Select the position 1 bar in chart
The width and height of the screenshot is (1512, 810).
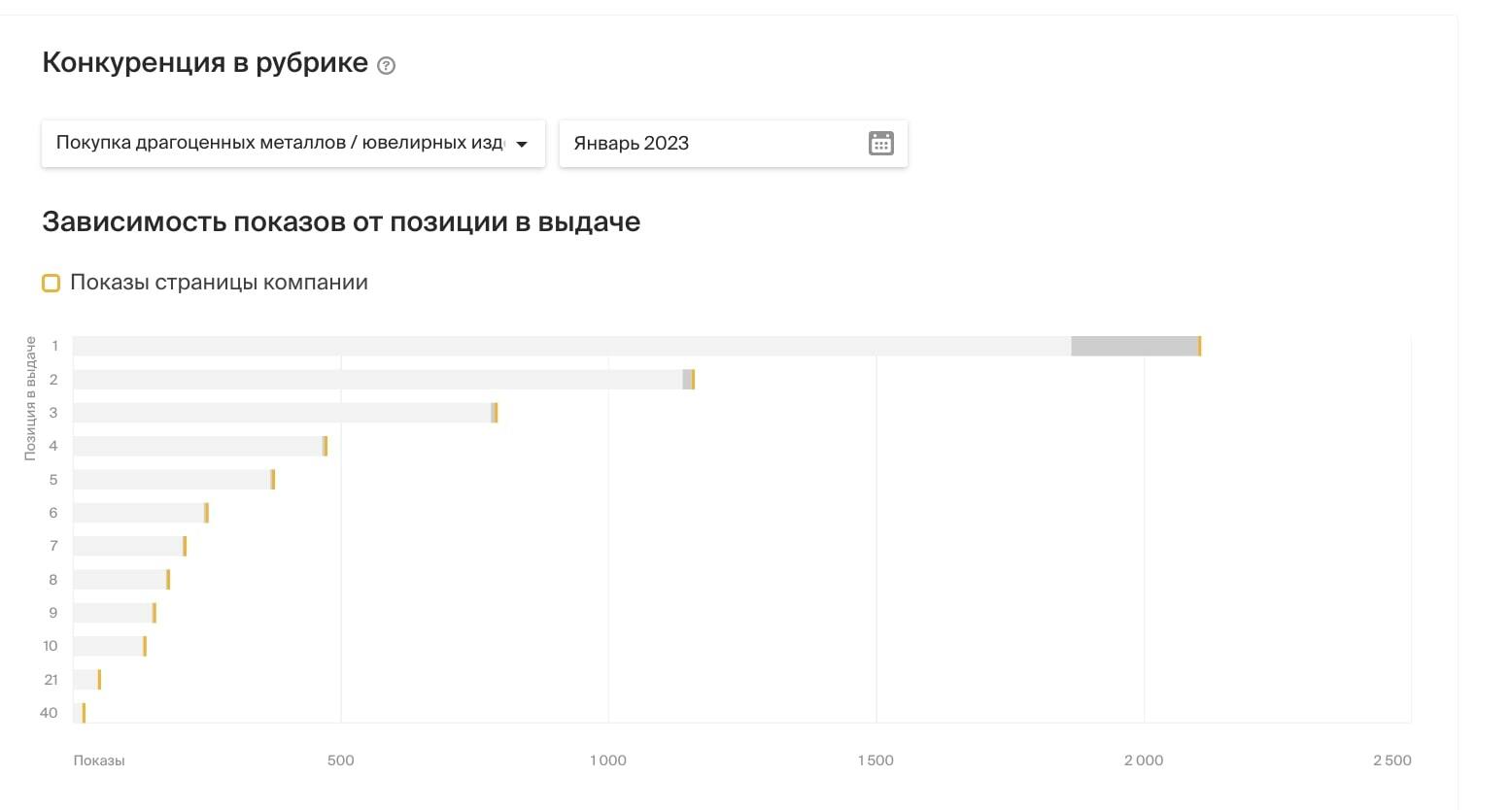click(637, 346)
